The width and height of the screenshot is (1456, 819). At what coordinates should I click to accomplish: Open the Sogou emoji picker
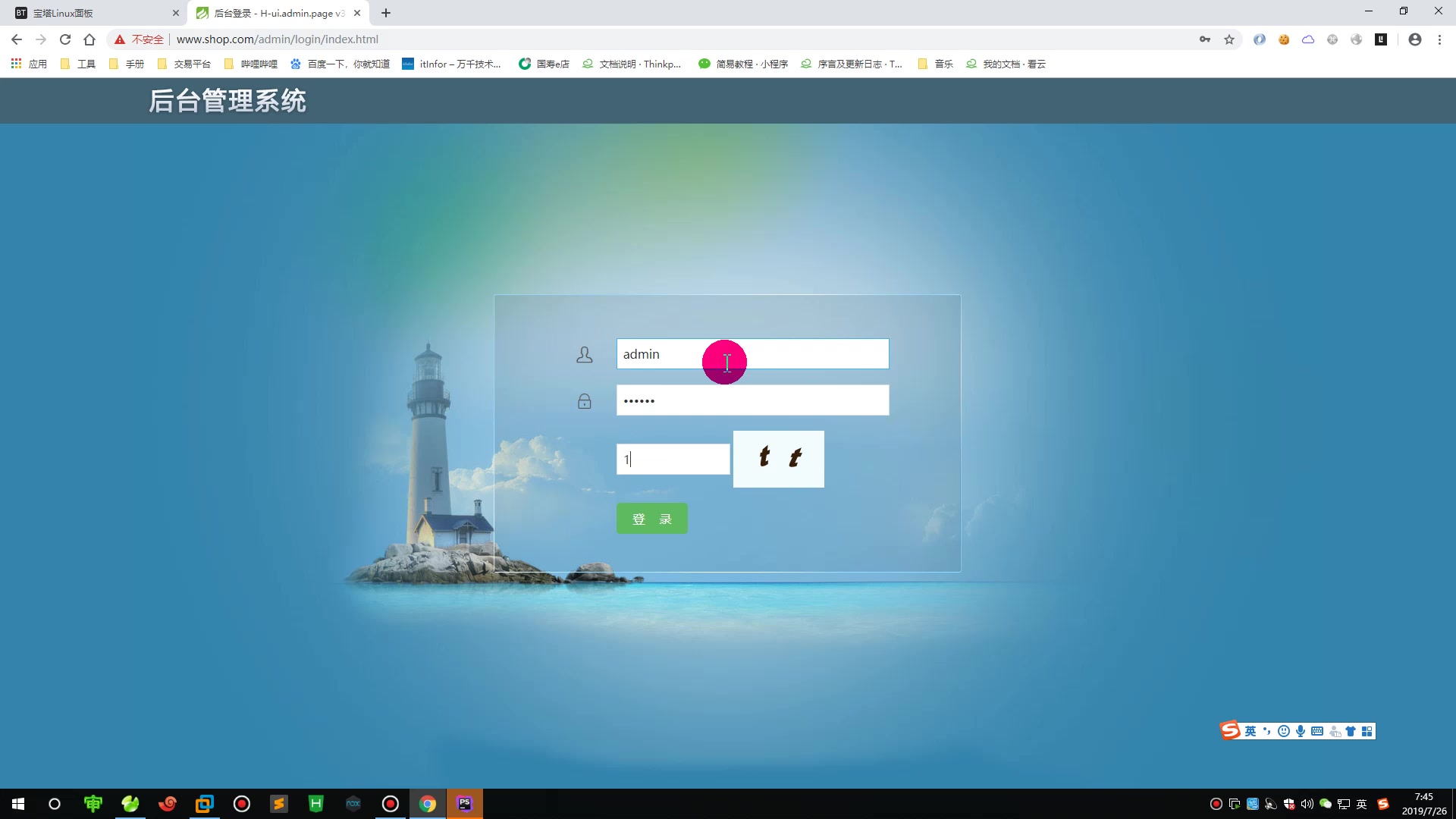1283,730
